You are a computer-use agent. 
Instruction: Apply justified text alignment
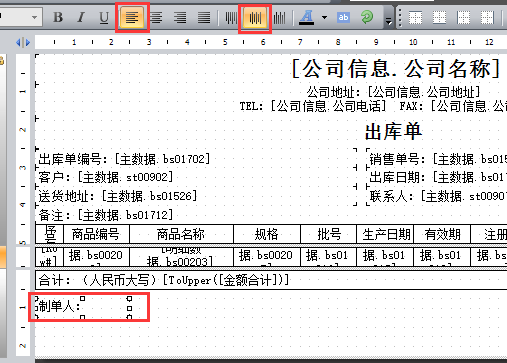[204, 17]
